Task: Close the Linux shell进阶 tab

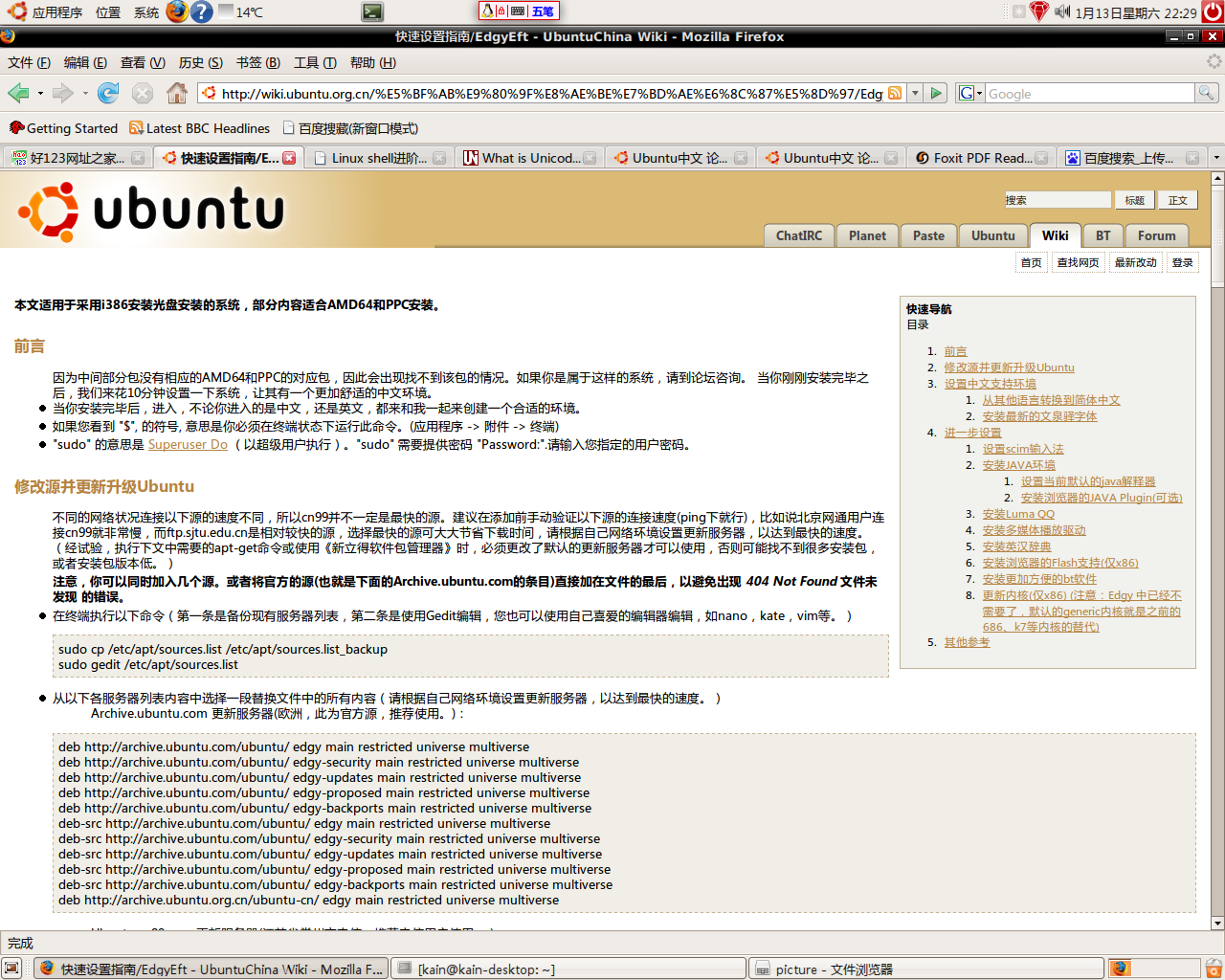Action: click(x=439, y=158)
